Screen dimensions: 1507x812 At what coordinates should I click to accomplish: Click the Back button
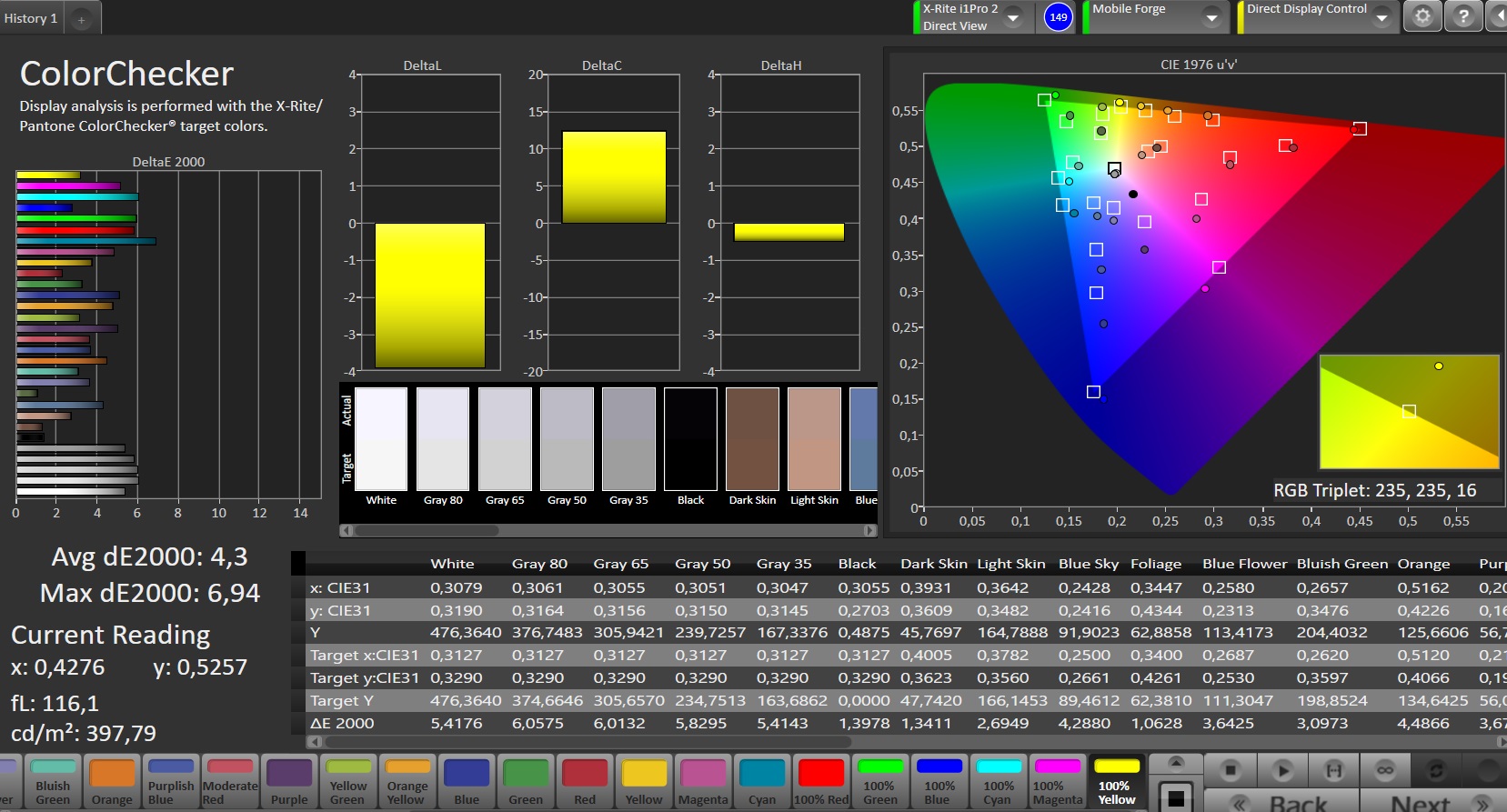tap(1281, 802)
